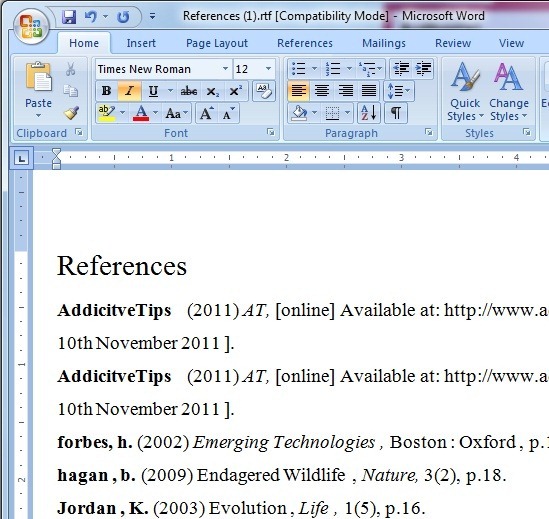The height and width of the screenshot is (519, 549).
Task: Toggle Show/Hide paragraph marks
Action: pyautogui.click(x=396, y=113)
